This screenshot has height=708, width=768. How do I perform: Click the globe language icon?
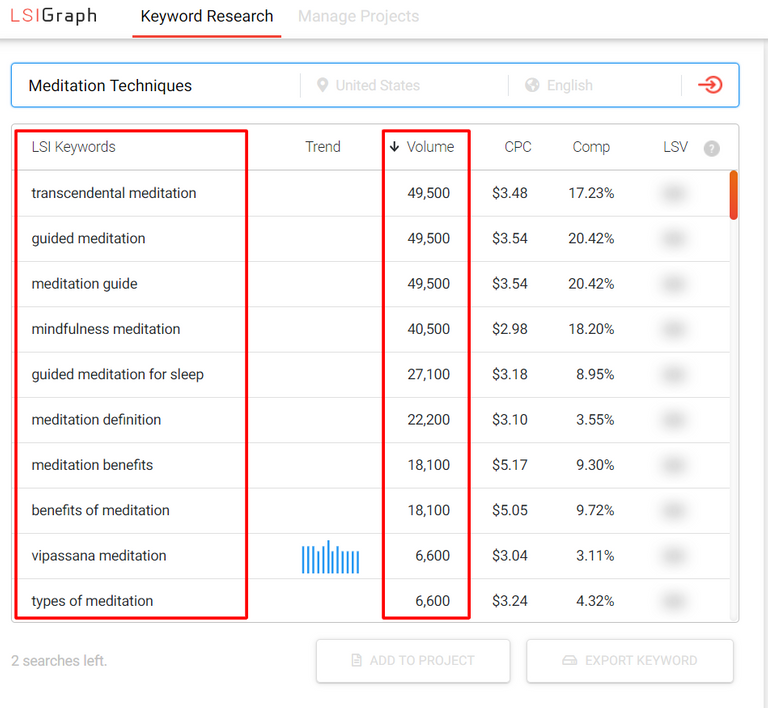[x=532, y=85]
